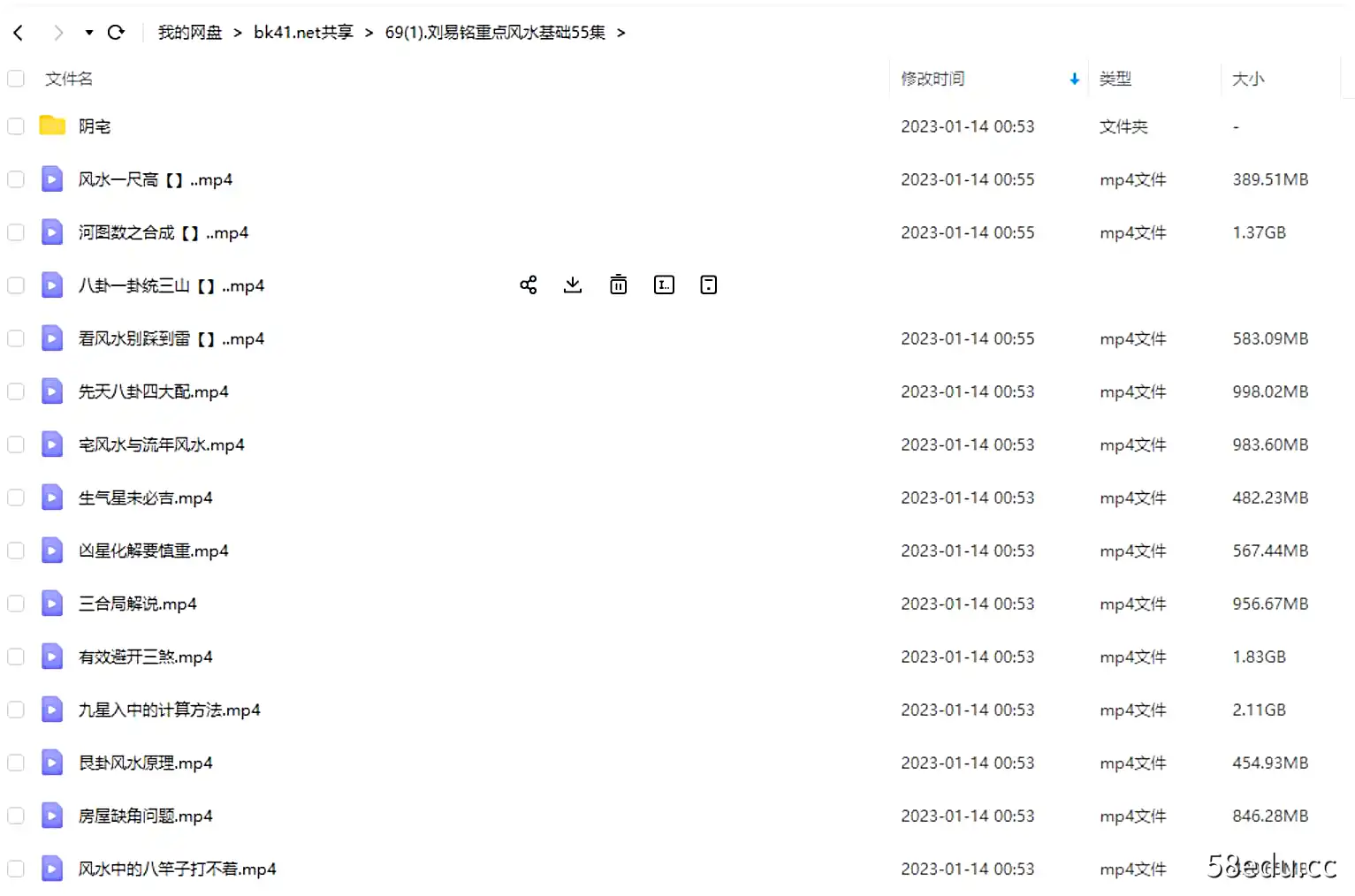Check the checkbox for 三合局解说.mp4
Screen dimensions: 1355x896
pyautogui.click(x=15, y=604)
